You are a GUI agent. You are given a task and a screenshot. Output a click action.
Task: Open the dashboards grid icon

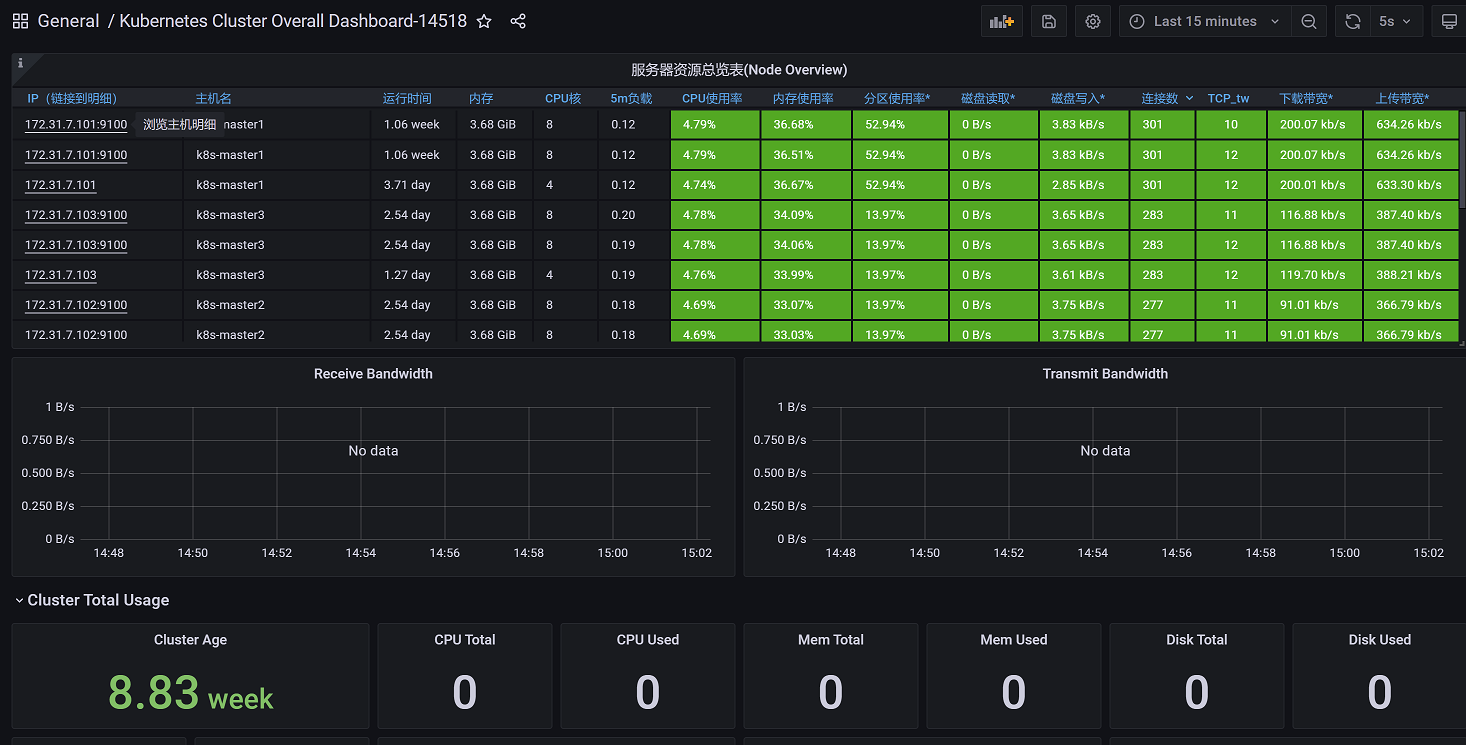coord(20,21)
